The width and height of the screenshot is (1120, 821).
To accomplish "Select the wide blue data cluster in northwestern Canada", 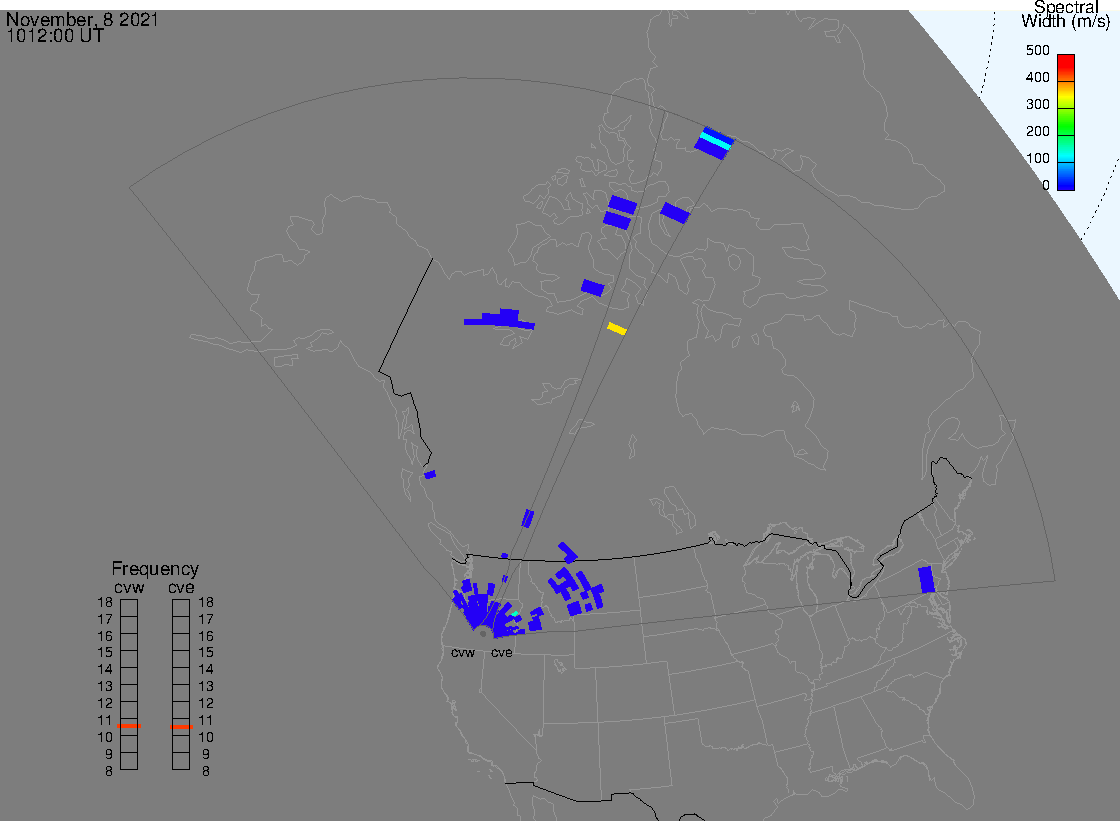I will [x=501, y=320].
